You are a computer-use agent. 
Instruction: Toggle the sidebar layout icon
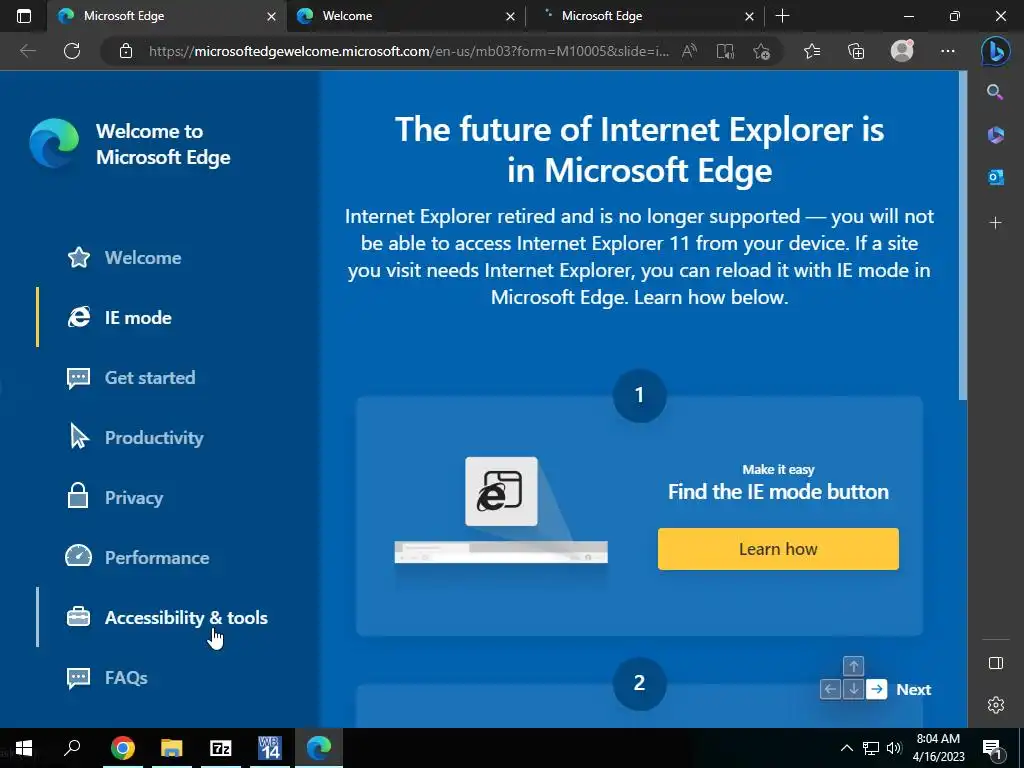(996, 664)
